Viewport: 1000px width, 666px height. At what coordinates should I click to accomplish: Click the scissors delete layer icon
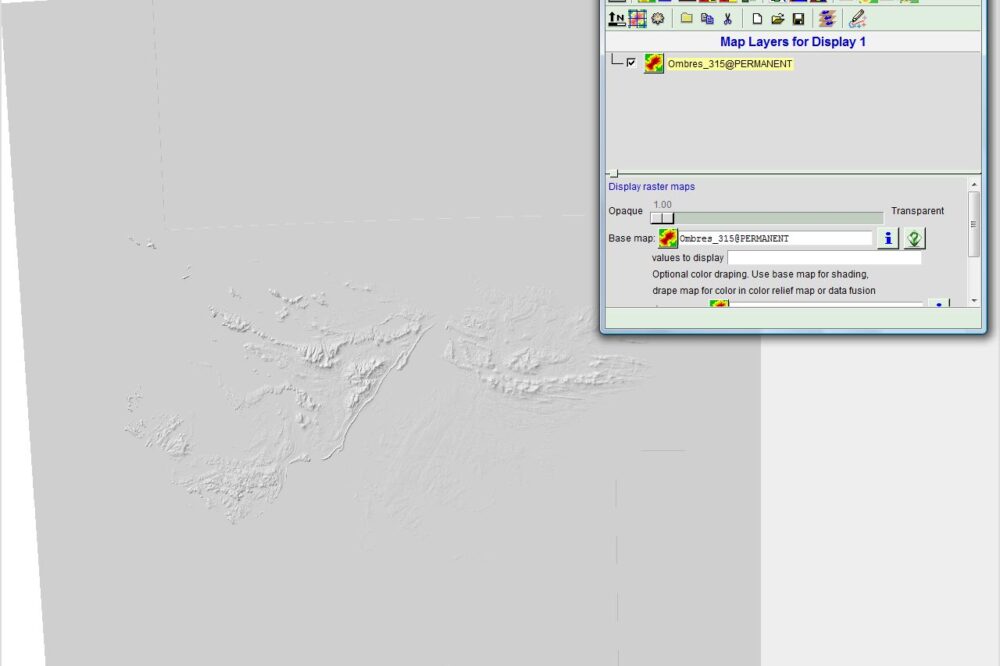727,18
